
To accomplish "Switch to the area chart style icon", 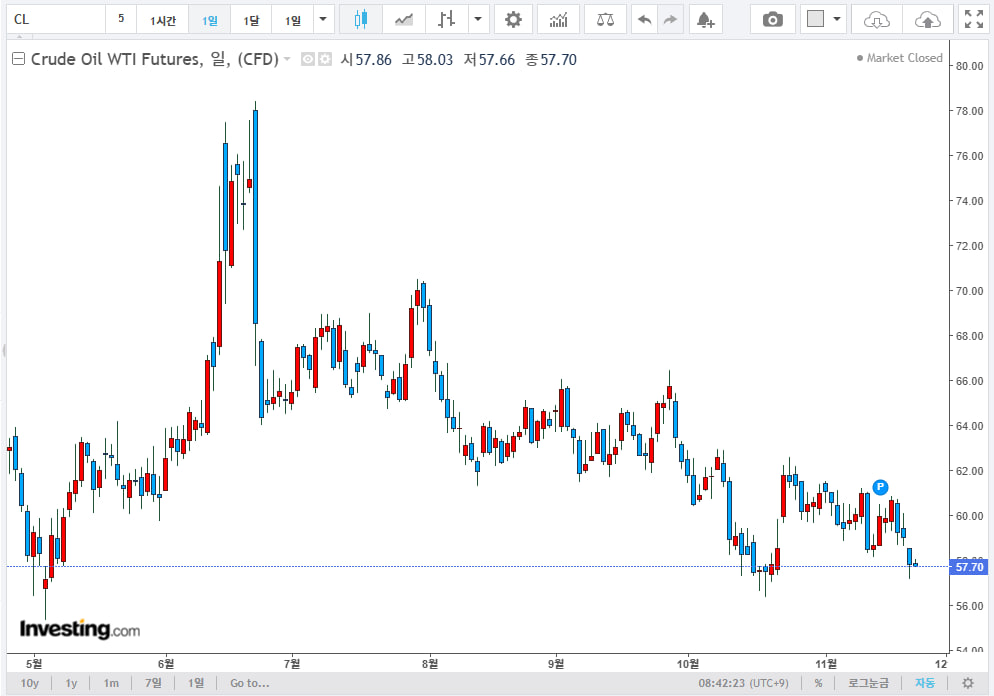I will point(404,19).
